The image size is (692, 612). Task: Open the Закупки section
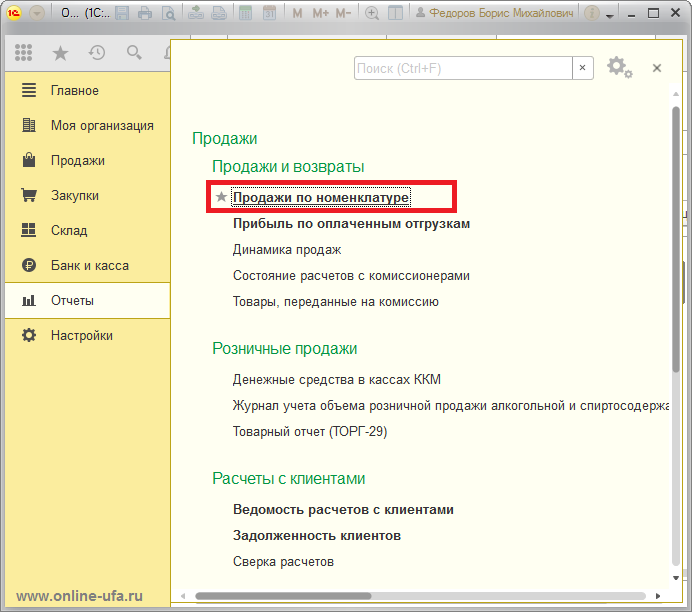(88, 195)
